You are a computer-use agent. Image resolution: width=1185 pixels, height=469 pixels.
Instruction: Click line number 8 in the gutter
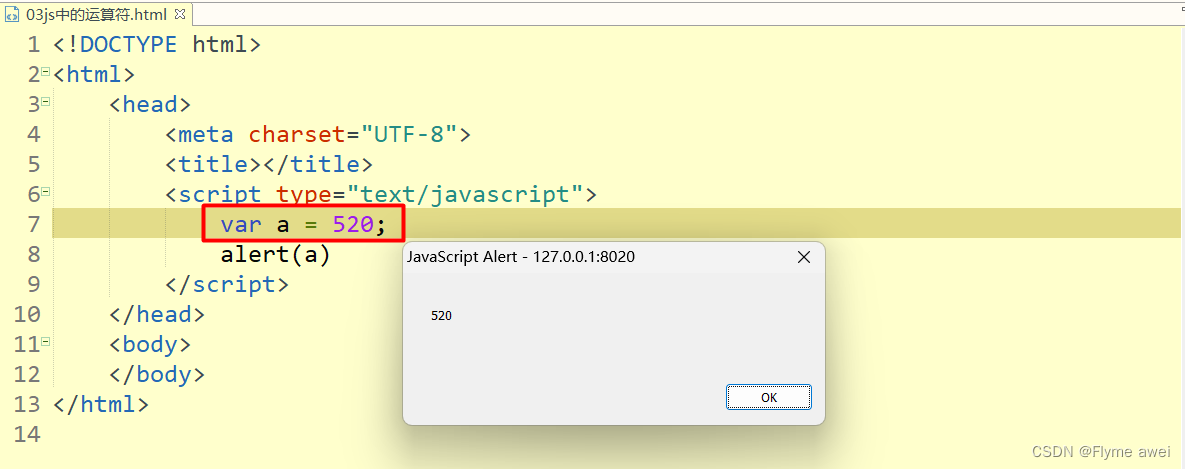click(33, 255)
